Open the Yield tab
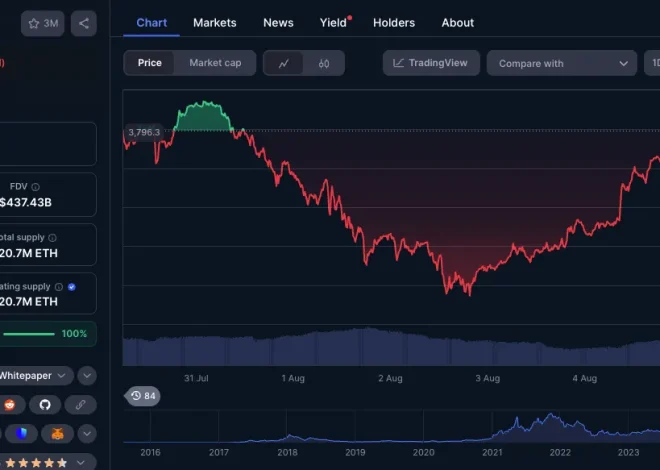This screenshot has width=660, height=470. (x=333, y=23)
